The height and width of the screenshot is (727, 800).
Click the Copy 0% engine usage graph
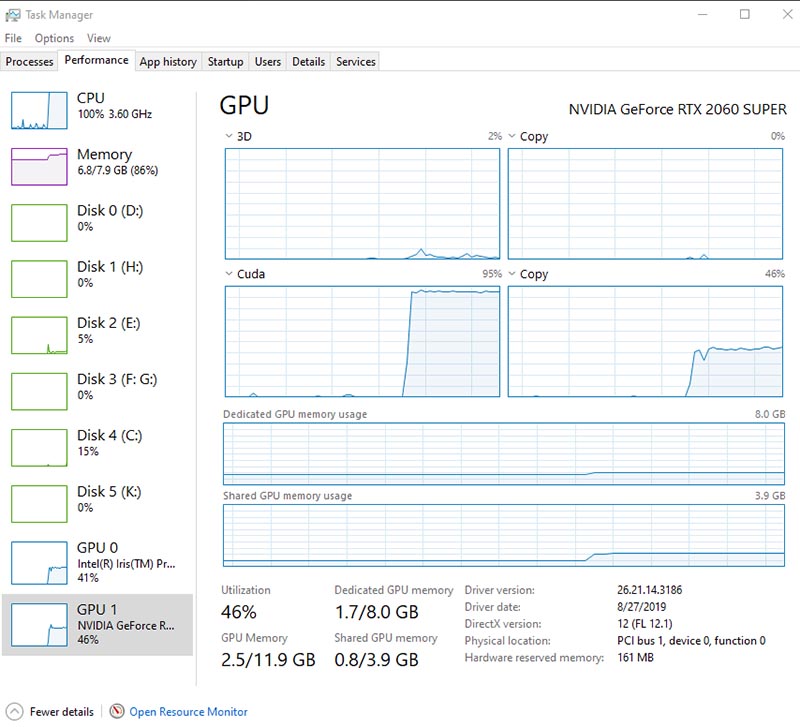tap(645, 204)
